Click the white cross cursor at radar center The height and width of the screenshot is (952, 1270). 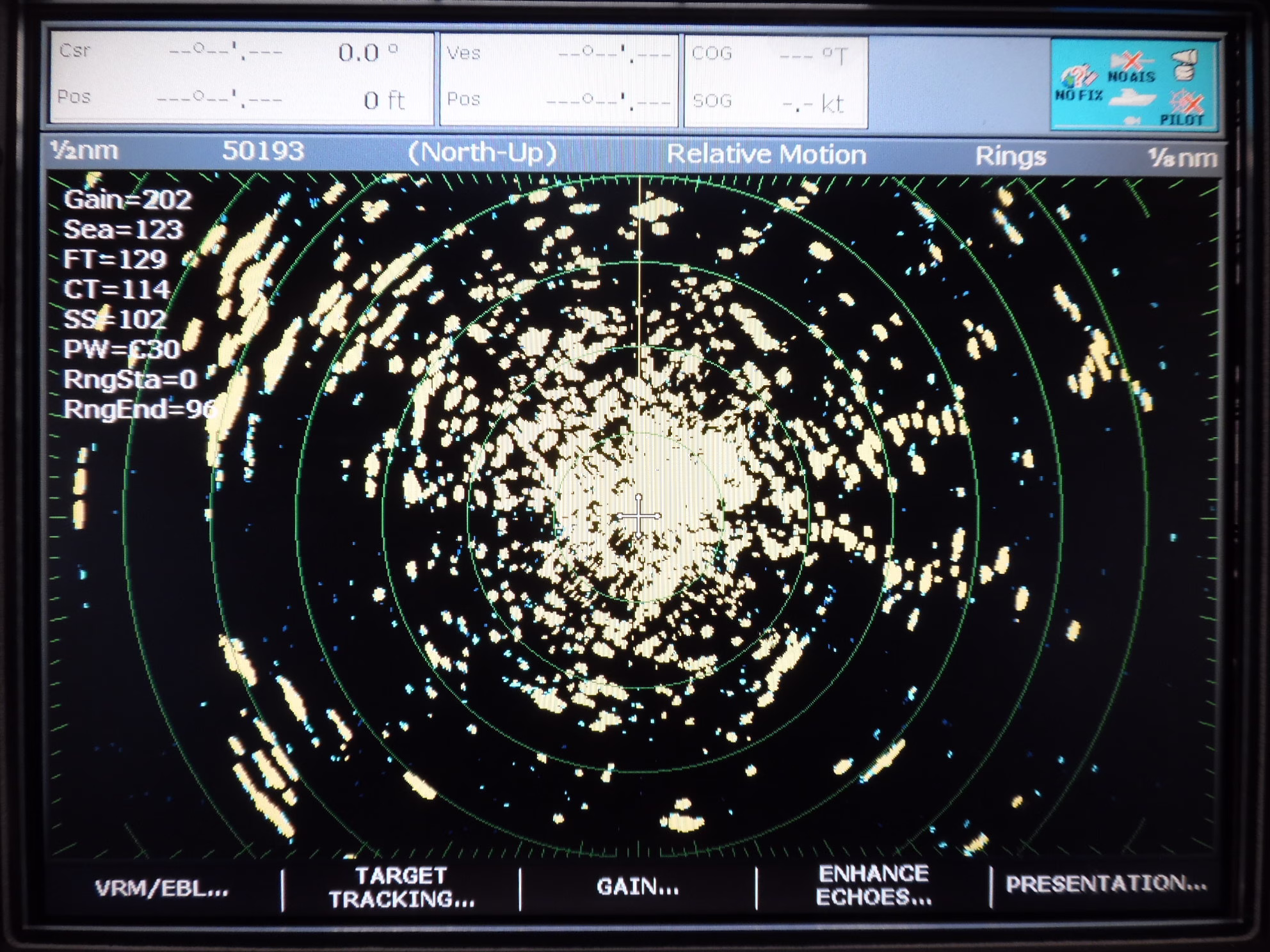[x=638, y=516]
